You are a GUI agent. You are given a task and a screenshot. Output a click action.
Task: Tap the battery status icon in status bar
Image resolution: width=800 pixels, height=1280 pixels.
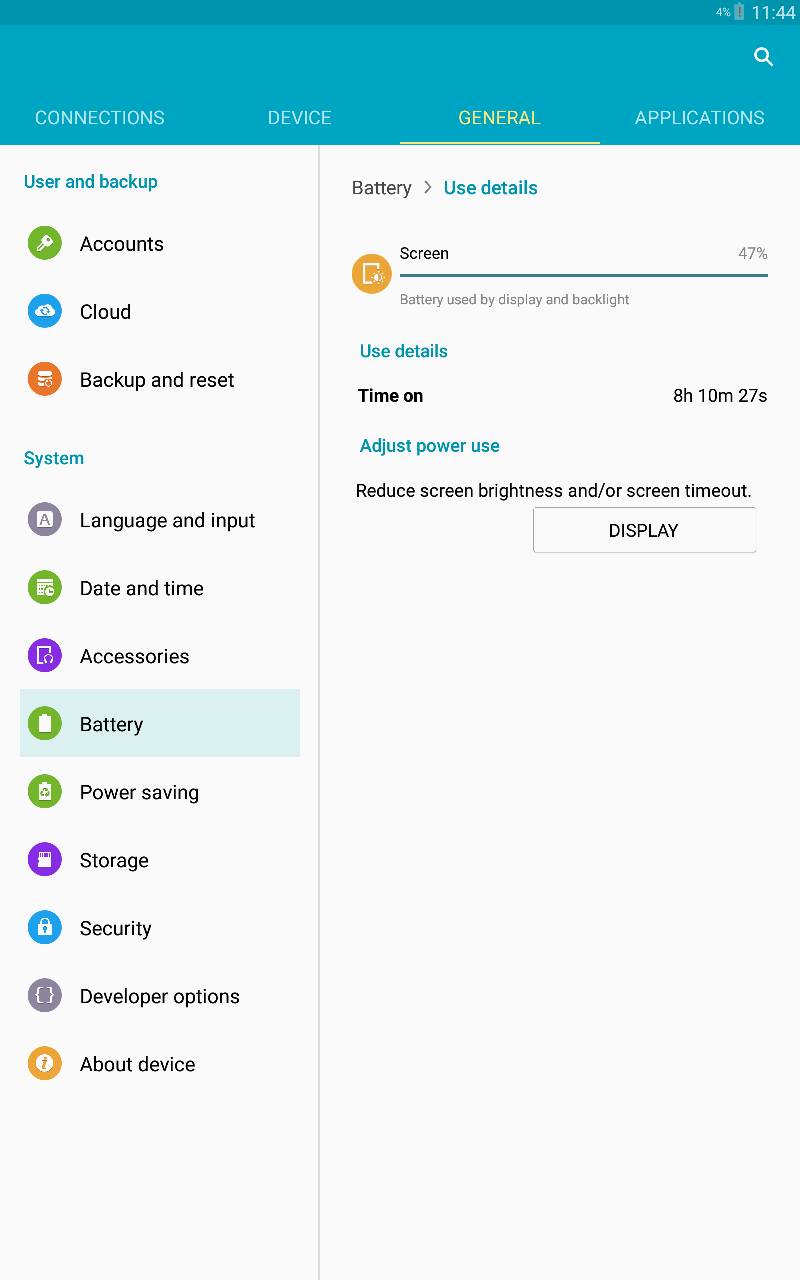[x=739, y=12]
